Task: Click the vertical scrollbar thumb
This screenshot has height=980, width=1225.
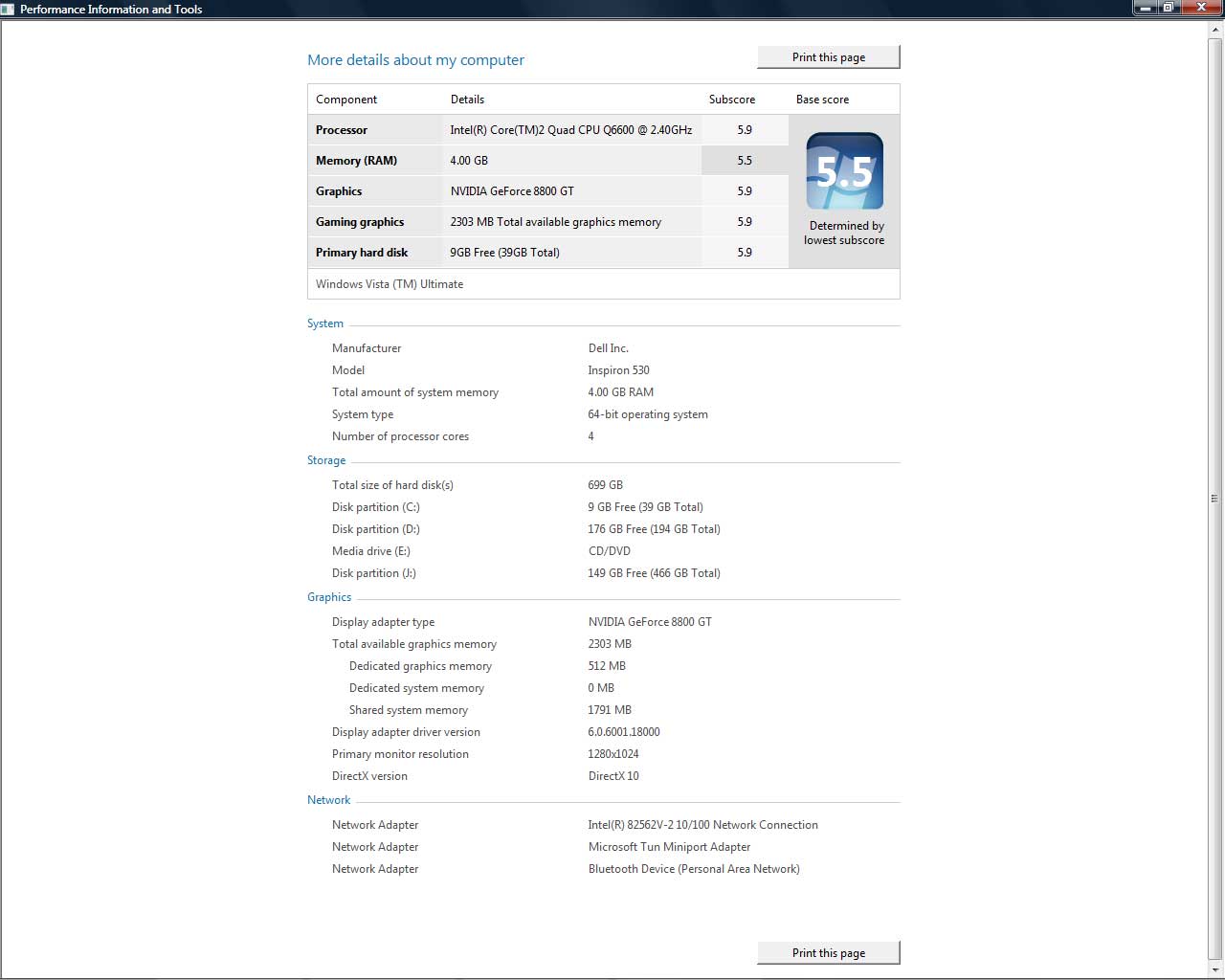Action: (1215, 499)
